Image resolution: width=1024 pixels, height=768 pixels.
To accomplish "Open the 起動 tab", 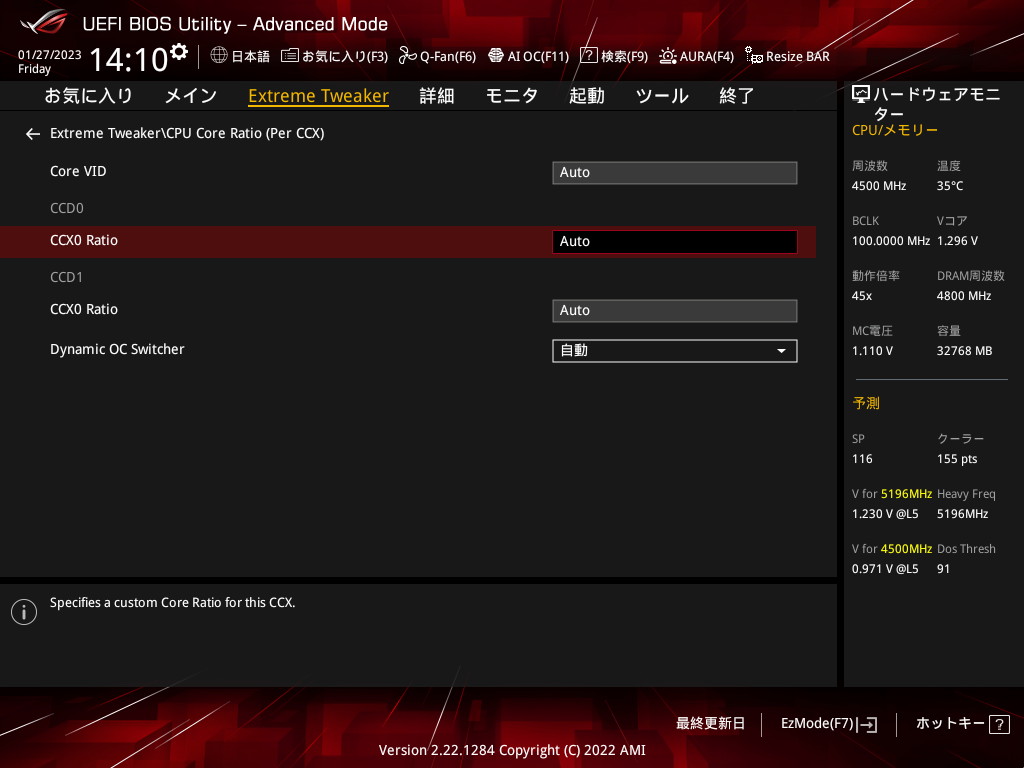I will (x=586, y=96).
